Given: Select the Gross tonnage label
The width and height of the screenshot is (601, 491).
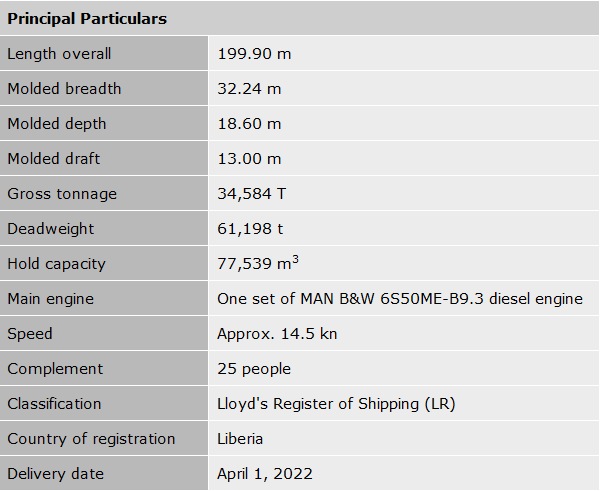Looking at the screenshot, I should (x=62, y=194).
